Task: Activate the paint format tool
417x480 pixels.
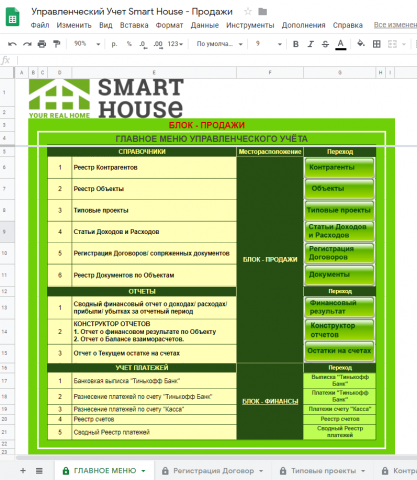Action: point(57,44)
